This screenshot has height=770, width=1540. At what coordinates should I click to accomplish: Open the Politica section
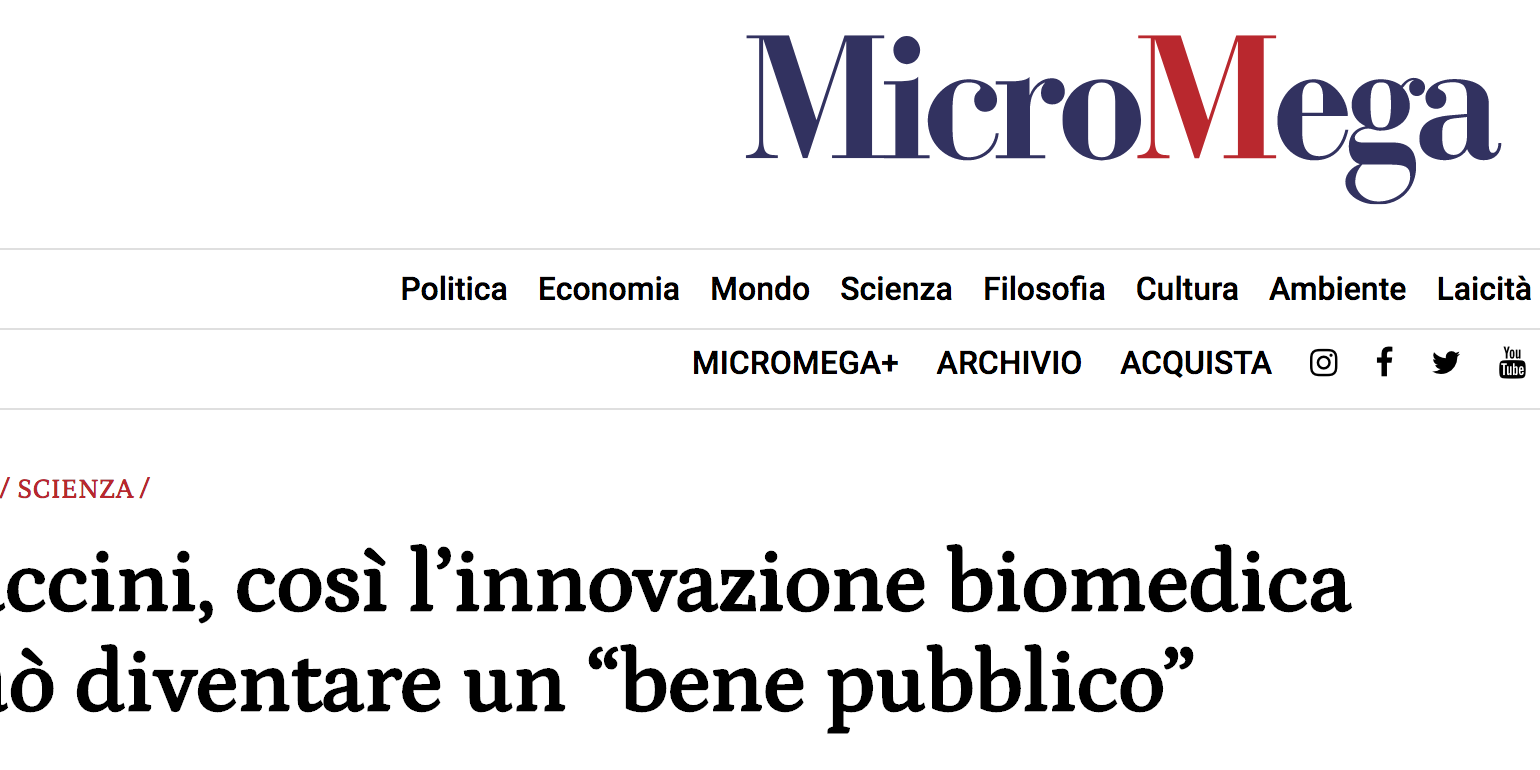tap(454, 289)
